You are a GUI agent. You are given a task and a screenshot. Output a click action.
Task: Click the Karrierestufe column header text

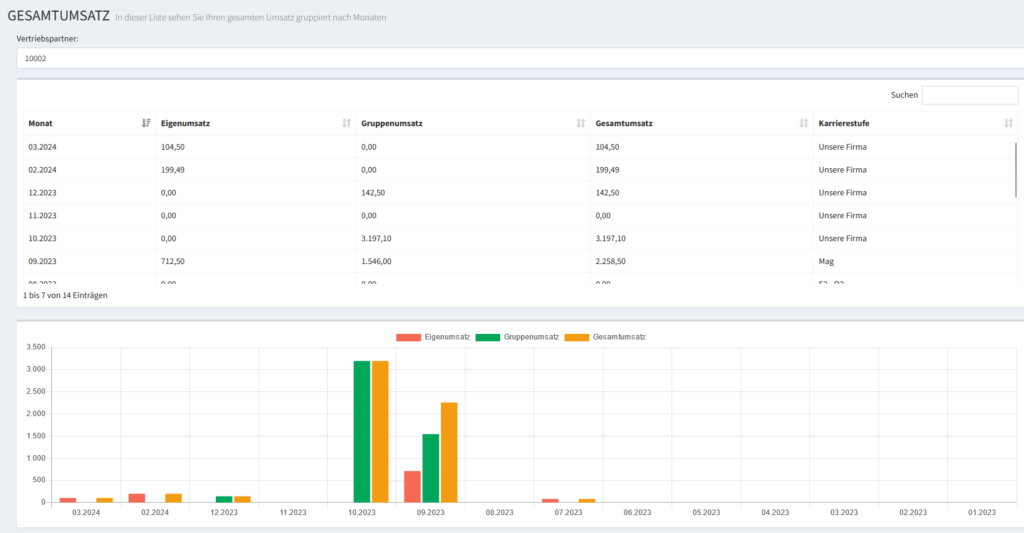click(x=845, y=123)
